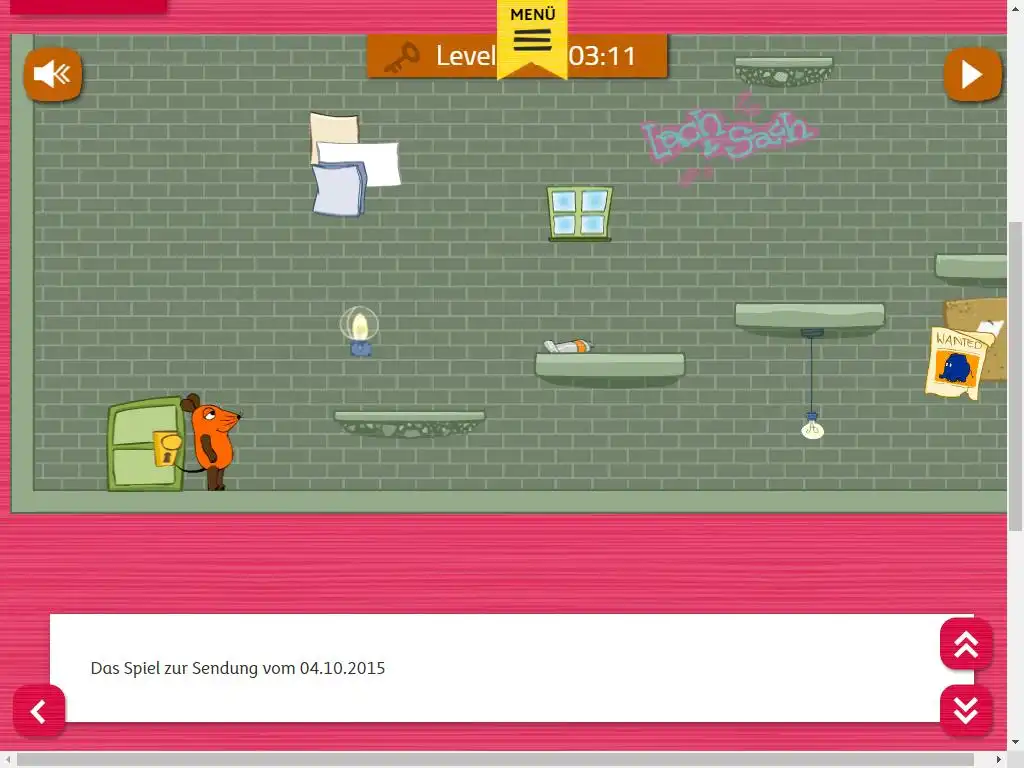Click the tube lying on the platform

[568, 346]
